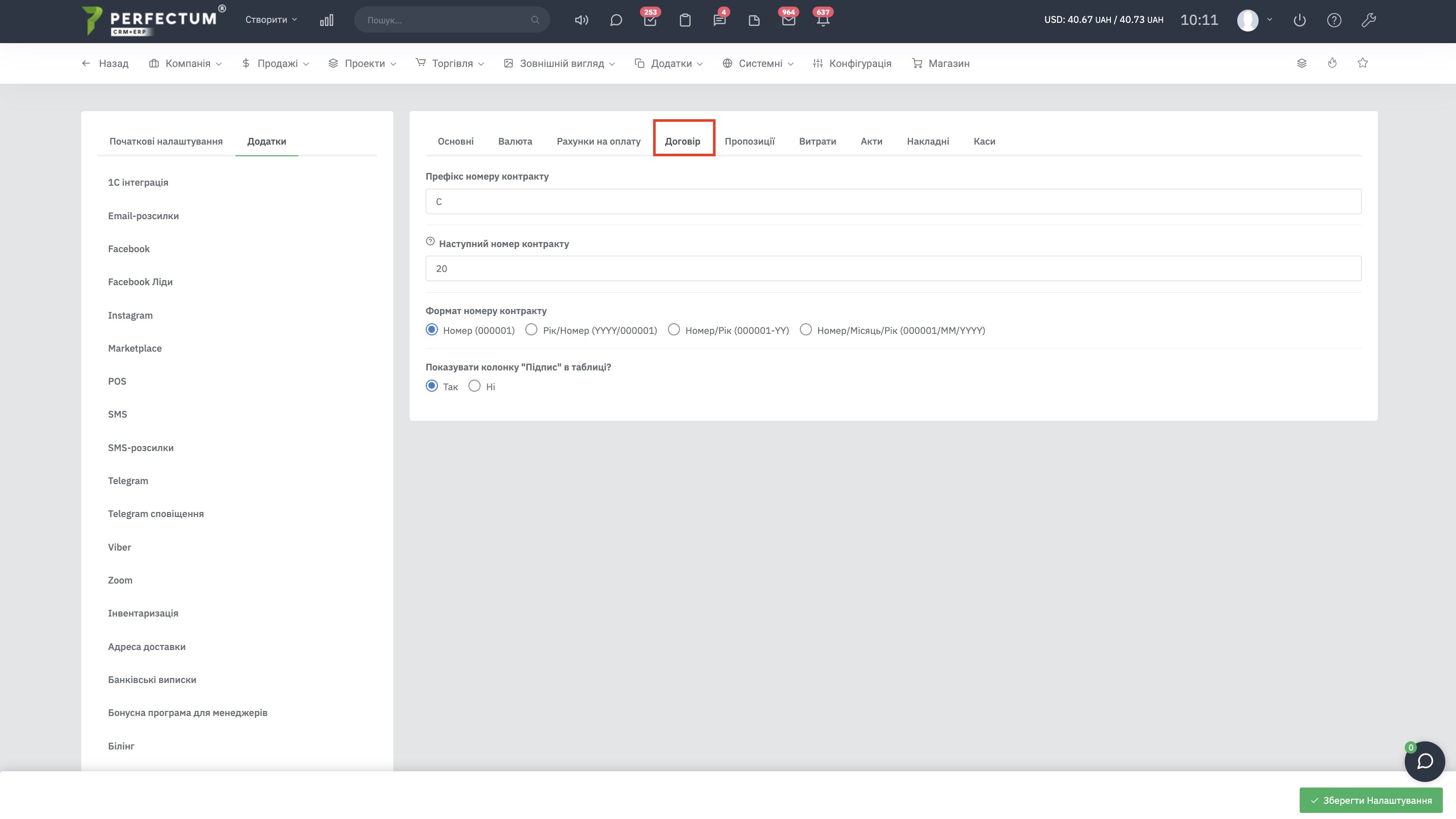
Task: Click the Наступний номер контракту field
Action: tap(893, 268)
